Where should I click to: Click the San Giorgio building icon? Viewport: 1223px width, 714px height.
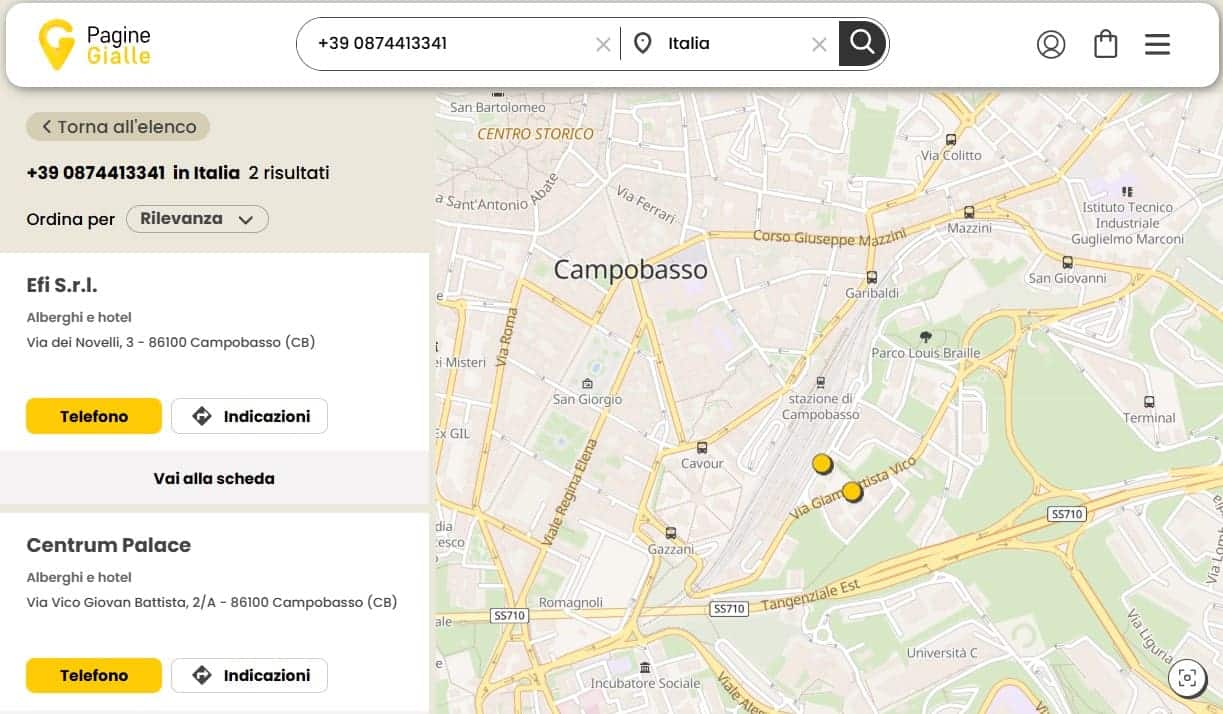click(x=587, y=383)
